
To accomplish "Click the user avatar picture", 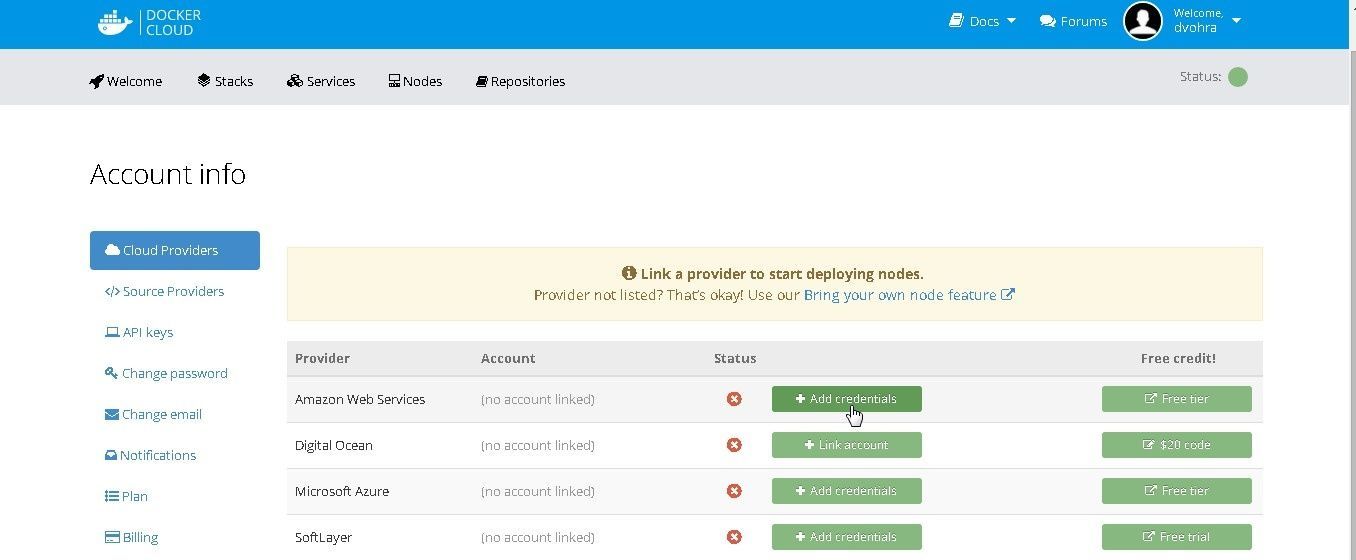I will pyautogui.click(x=1143, y=21).
